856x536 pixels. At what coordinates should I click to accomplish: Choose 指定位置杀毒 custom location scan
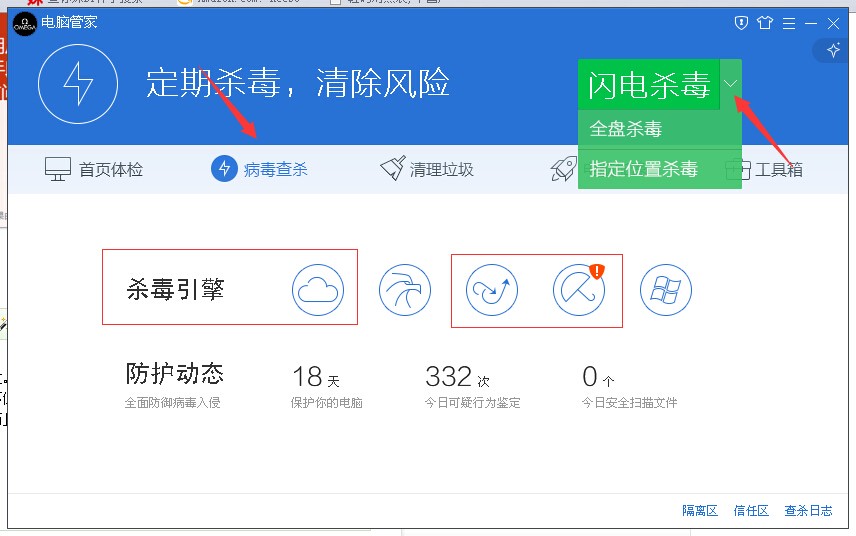tap(659, 169)
